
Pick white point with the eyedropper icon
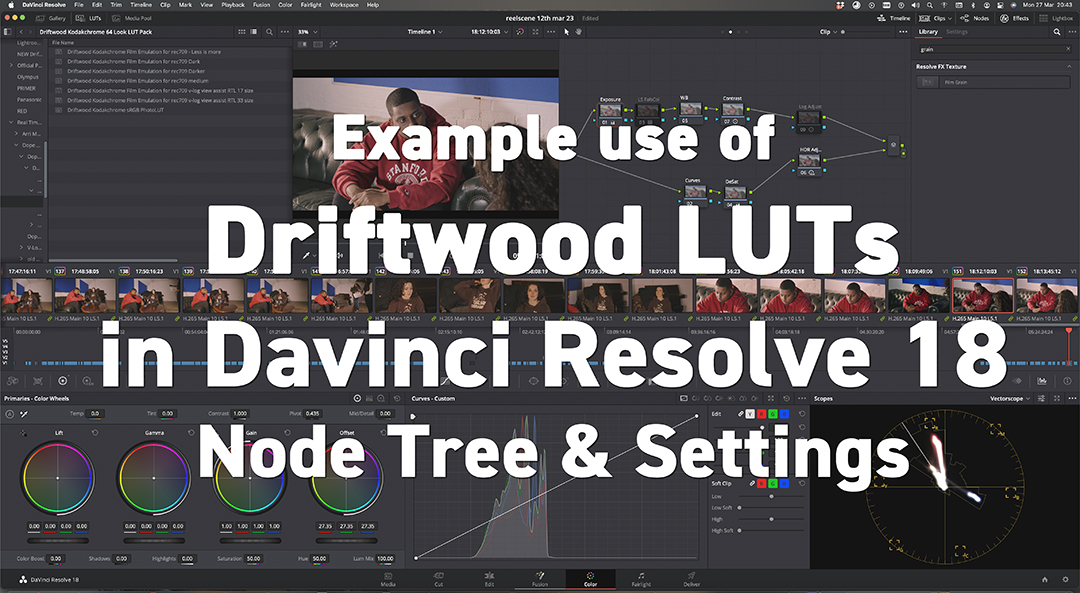coord(23,414)
